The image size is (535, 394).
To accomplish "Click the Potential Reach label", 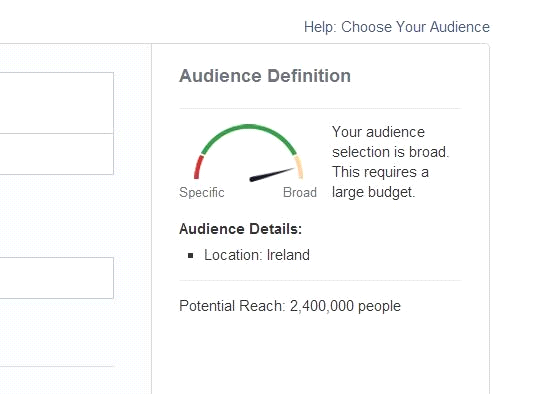I will [232, 306].
